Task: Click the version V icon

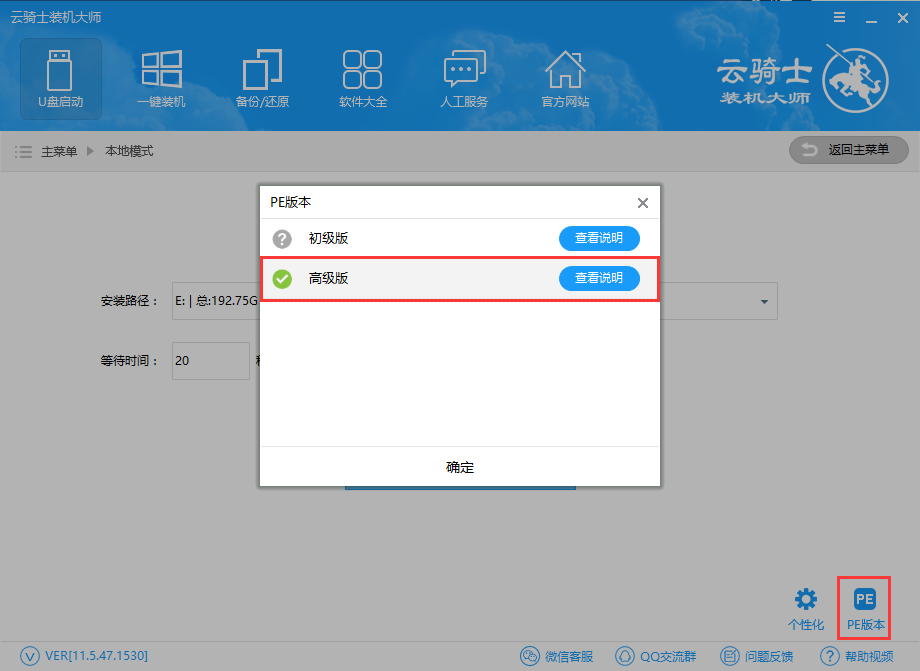Action: 30,656
